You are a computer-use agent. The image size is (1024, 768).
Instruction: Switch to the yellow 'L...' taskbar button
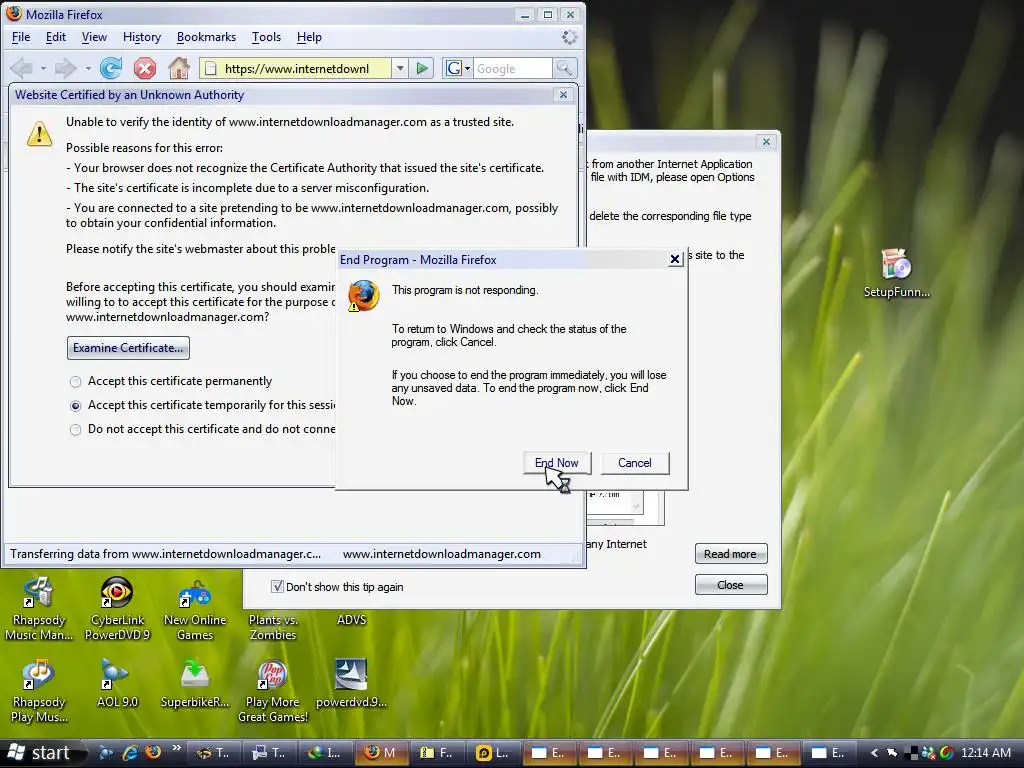[x=493, y=753]
